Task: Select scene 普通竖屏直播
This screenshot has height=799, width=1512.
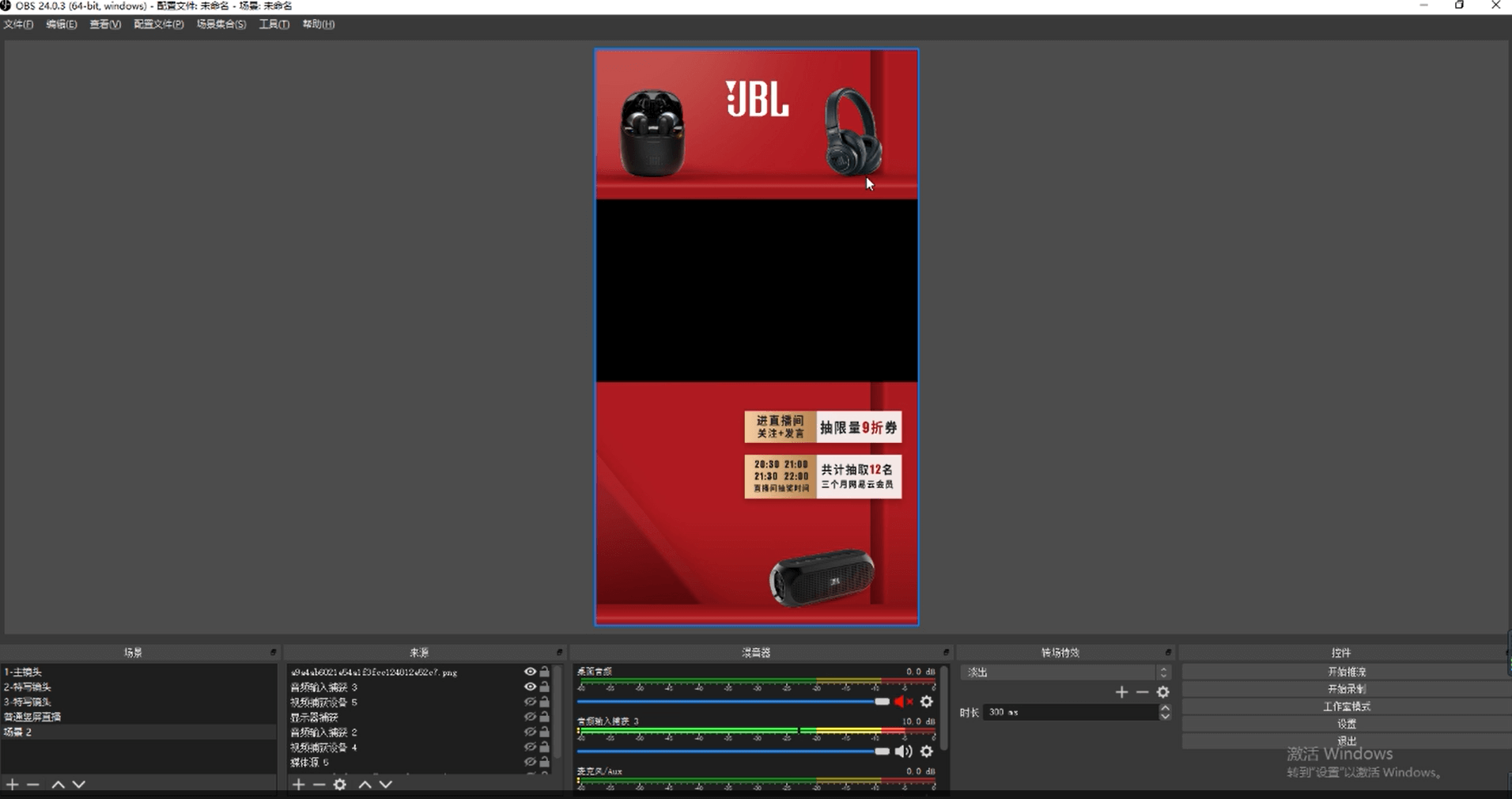Action: point(138,717)
